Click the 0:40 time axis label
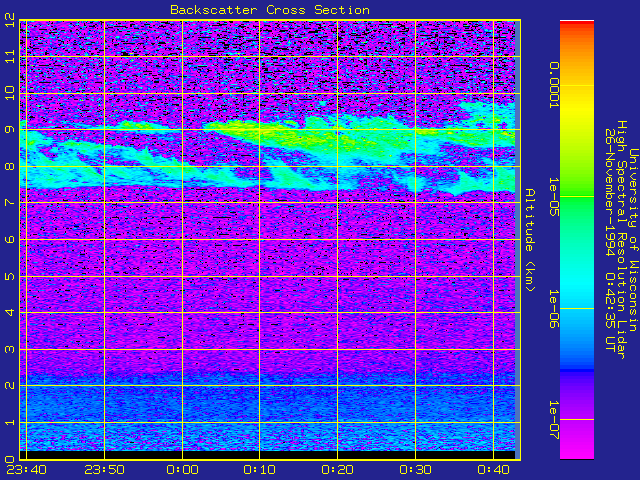640x480 pixels. pyautogui.click(x=493, y=470)
